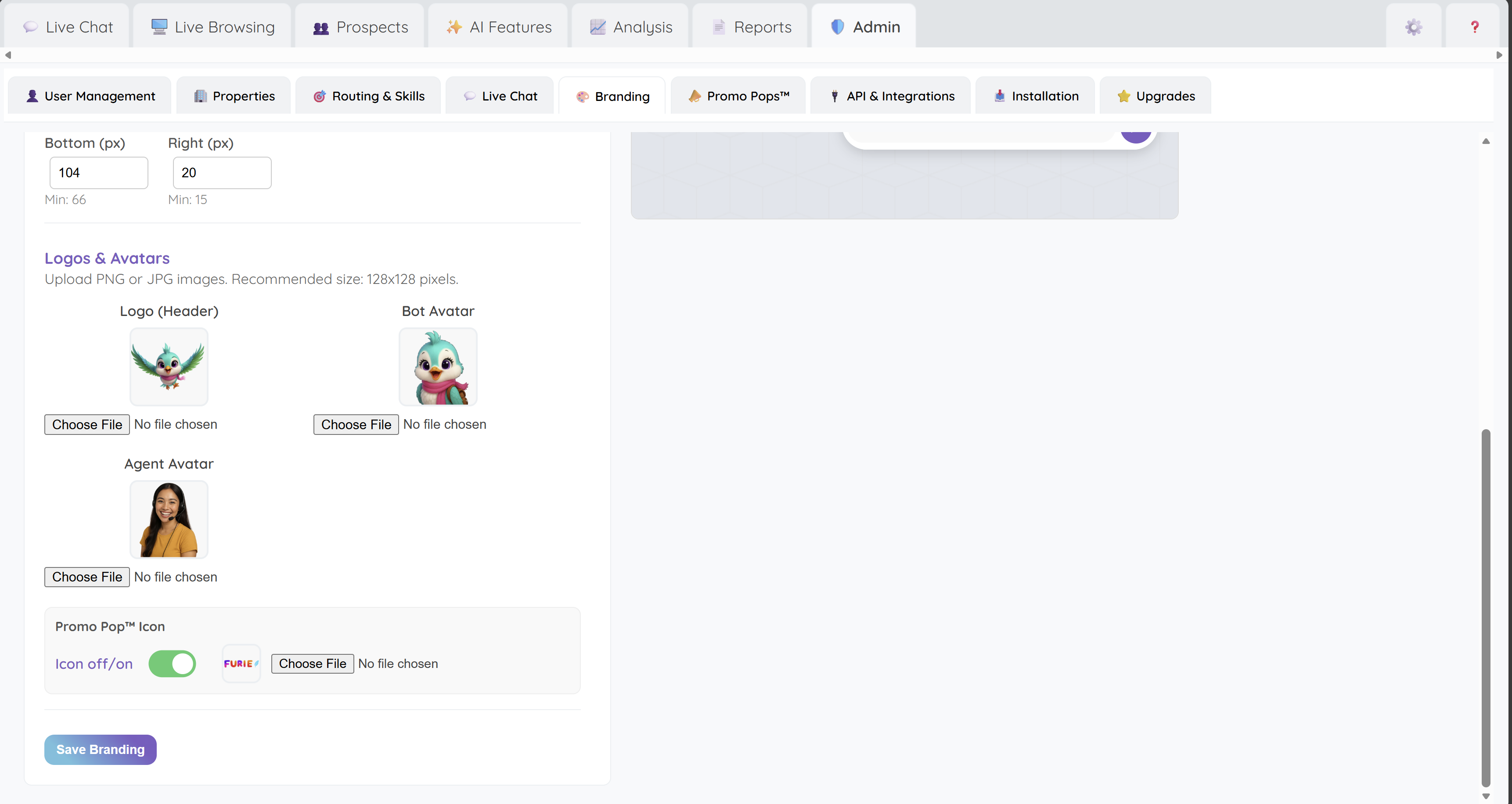Toggle the Promo Pop icon off

click(x=172, y=664)
